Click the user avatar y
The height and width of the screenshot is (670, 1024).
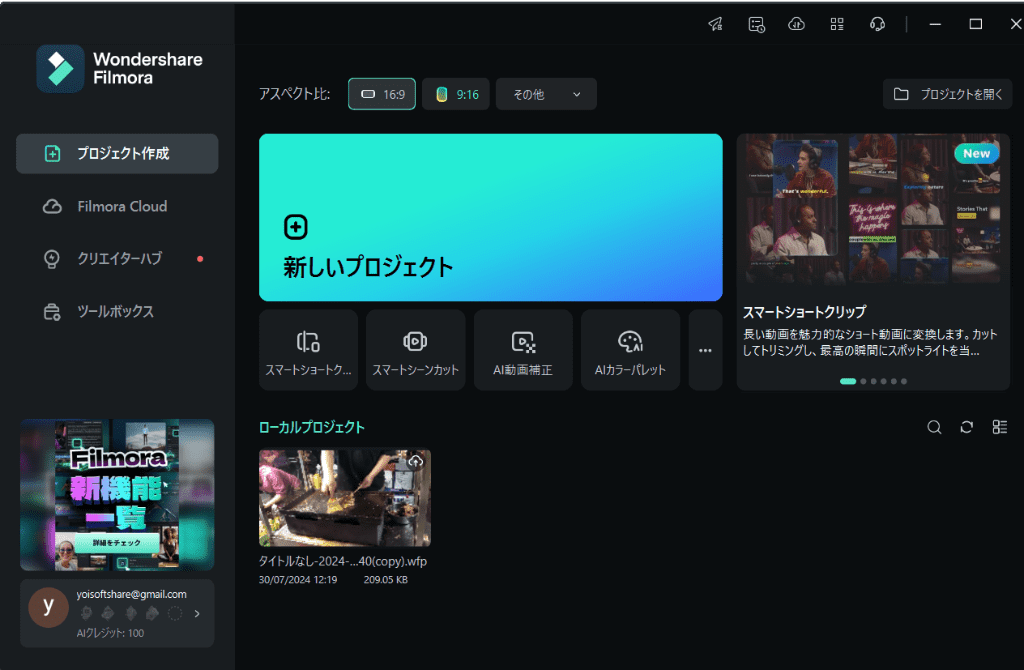(48, 607)
